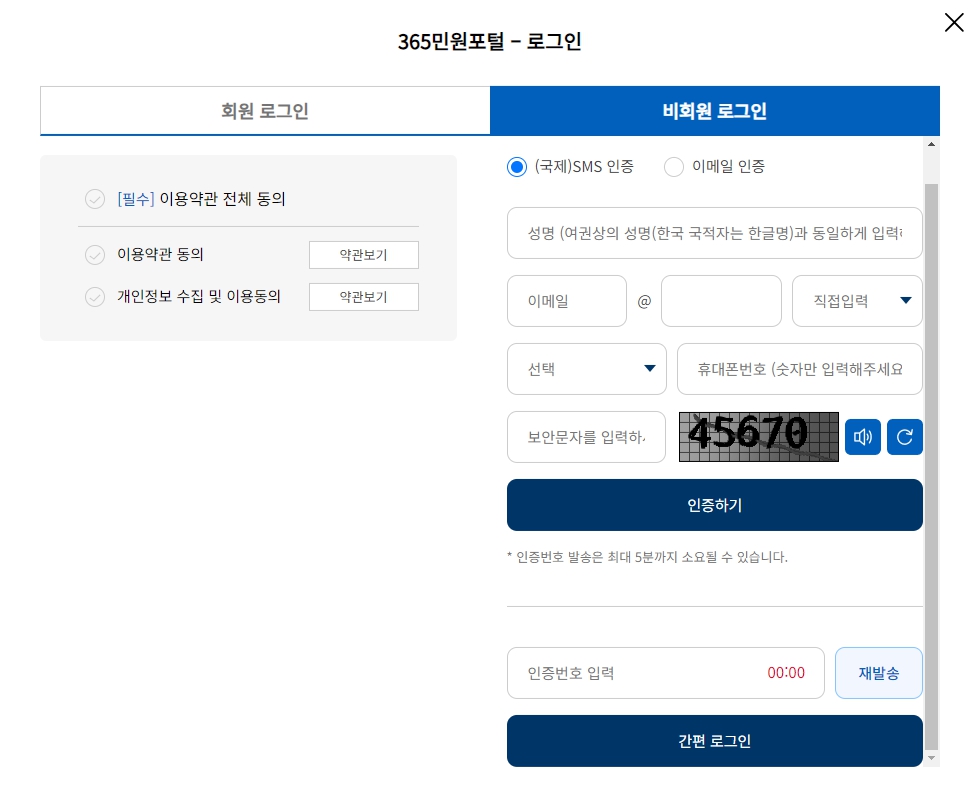The image size is (975, 799).
Task: View terms for 개인정보 수집 및 이용동의
Action: [x=364, y=297]
